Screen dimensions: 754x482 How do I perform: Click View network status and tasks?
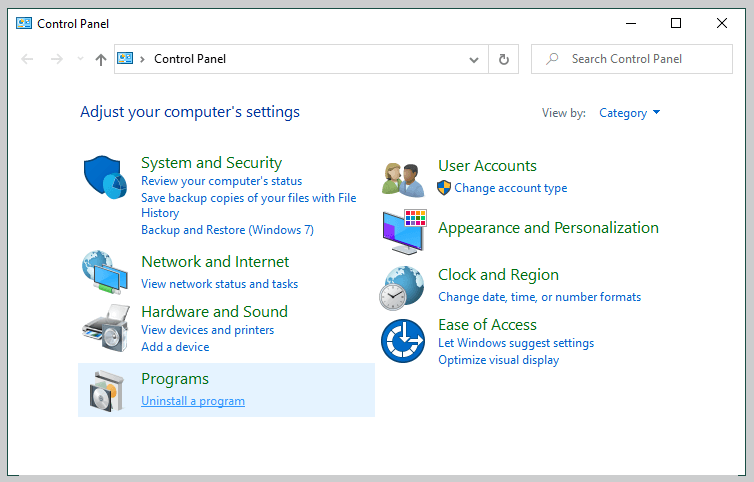(x=219, y=284)
